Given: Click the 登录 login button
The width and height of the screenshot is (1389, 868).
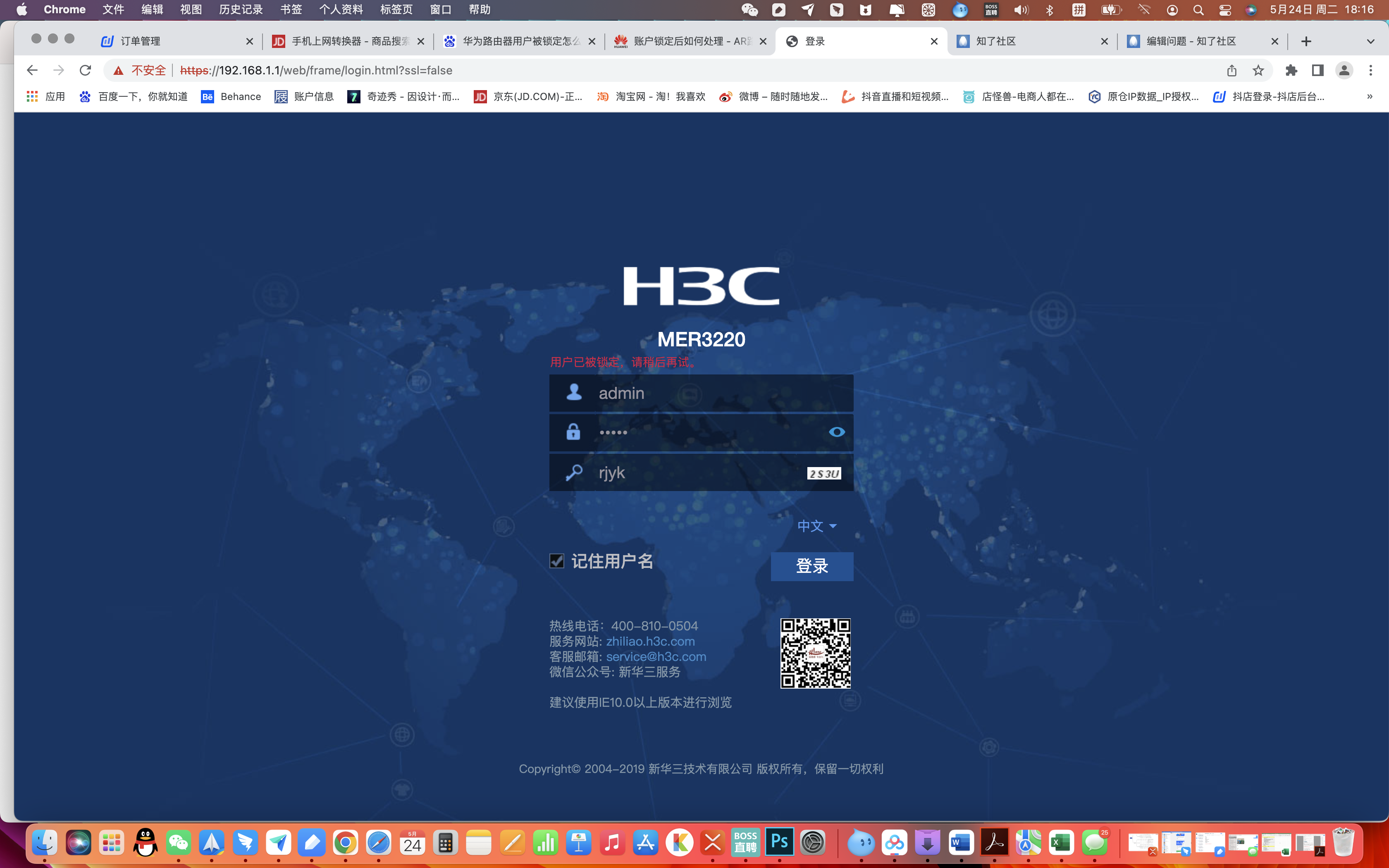Looking at the screenshot, I should [x=811, y=566].
